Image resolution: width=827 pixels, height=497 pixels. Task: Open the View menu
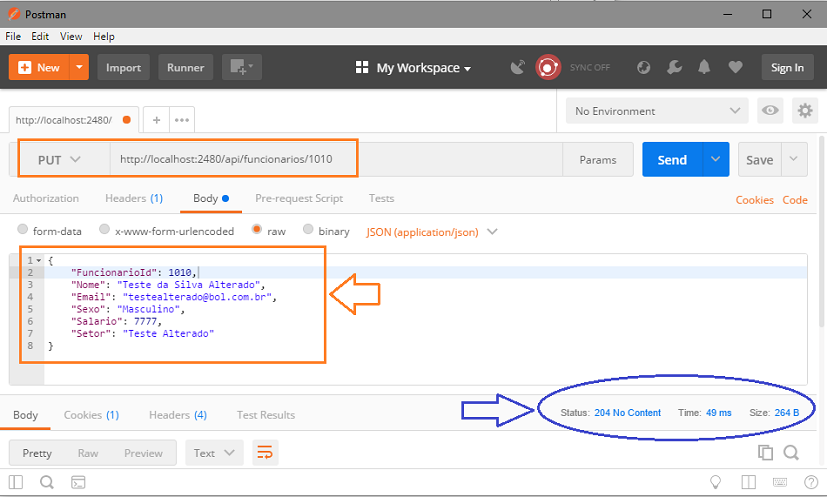click(x=71, y=36)
